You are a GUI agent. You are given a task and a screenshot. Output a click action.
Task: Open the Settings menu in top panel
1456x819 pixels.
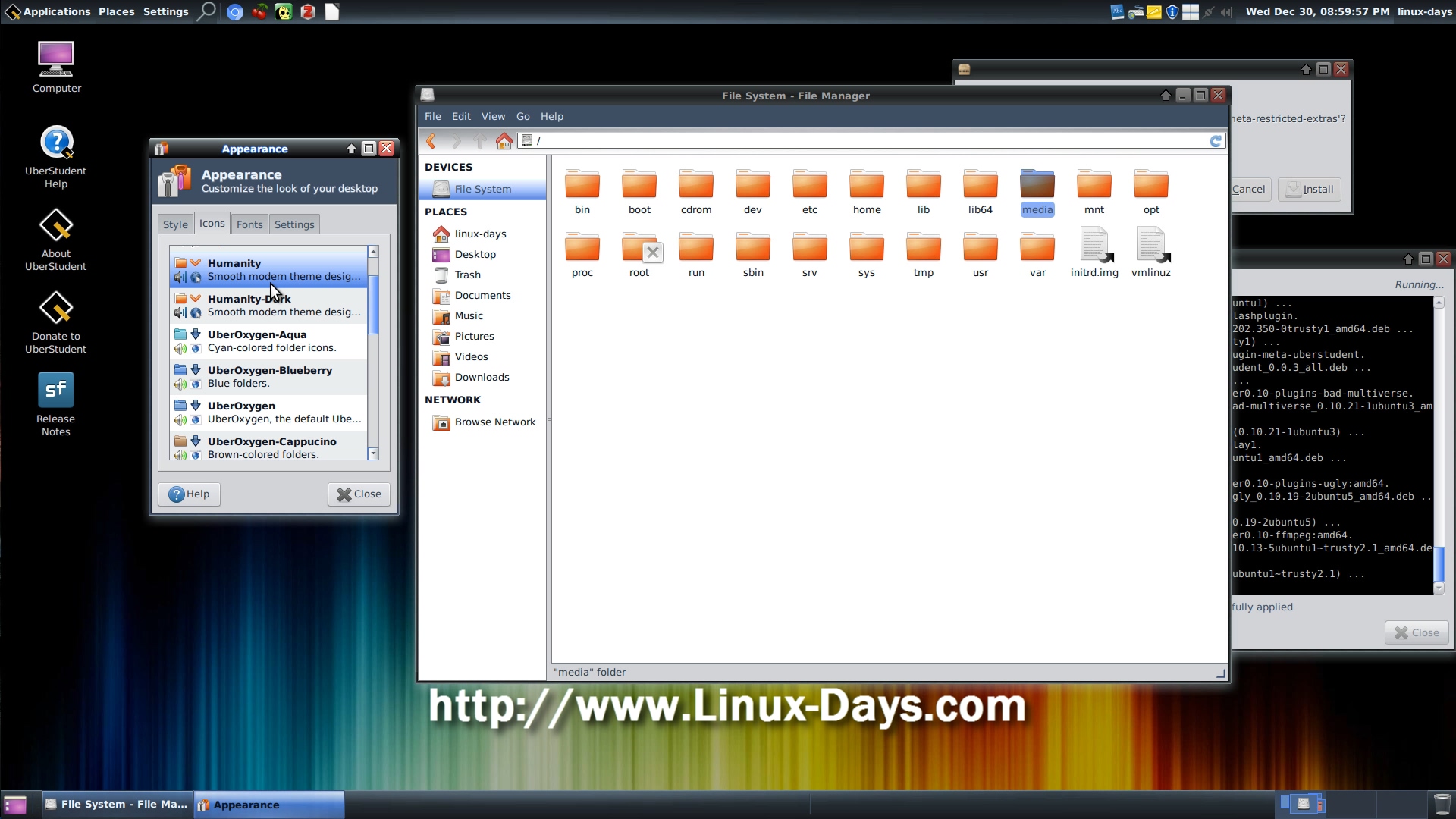(165, 11)
